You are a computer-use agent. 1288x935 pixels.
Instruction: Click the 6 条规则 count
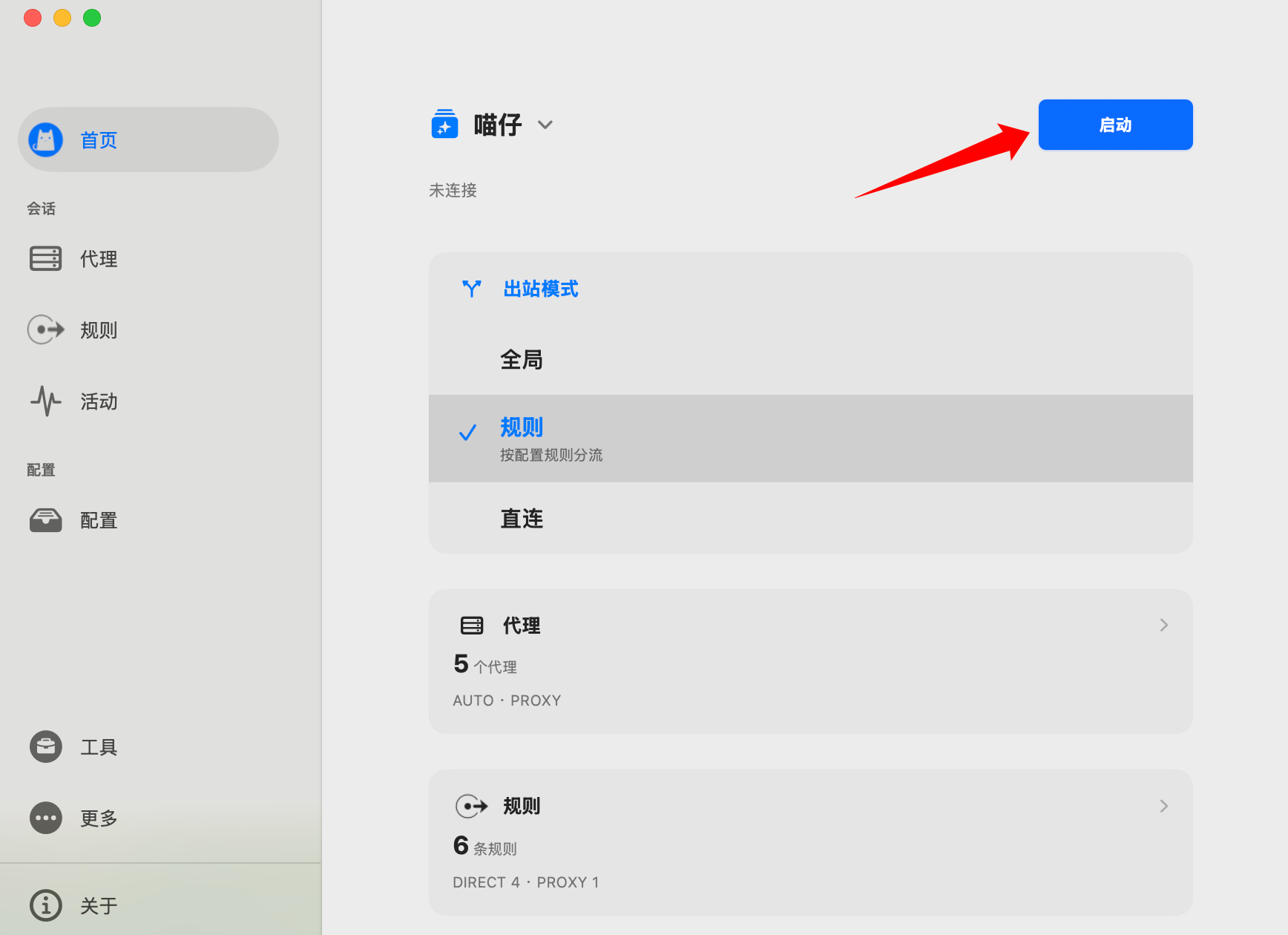[x=485, y=846]
